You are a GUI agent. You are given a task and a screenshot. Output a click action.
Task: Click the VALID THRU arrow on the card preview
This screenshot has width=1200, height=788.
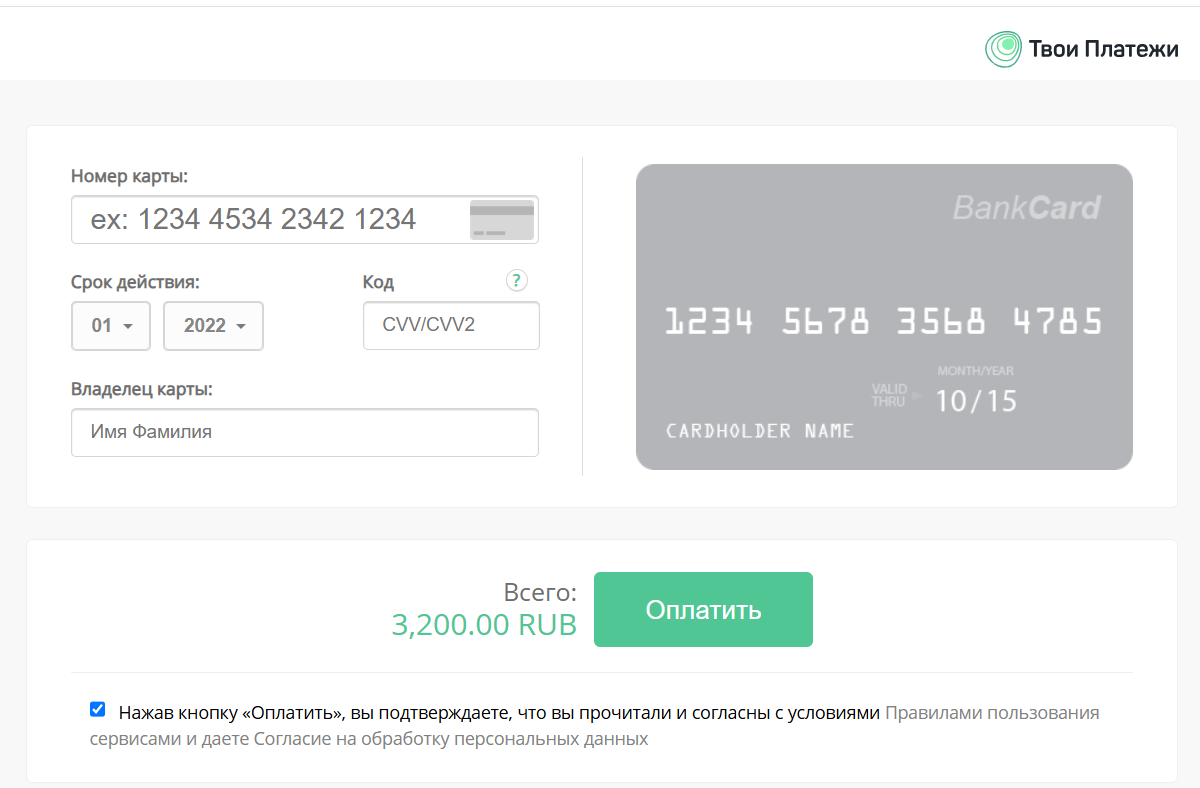tap(917, 395)
